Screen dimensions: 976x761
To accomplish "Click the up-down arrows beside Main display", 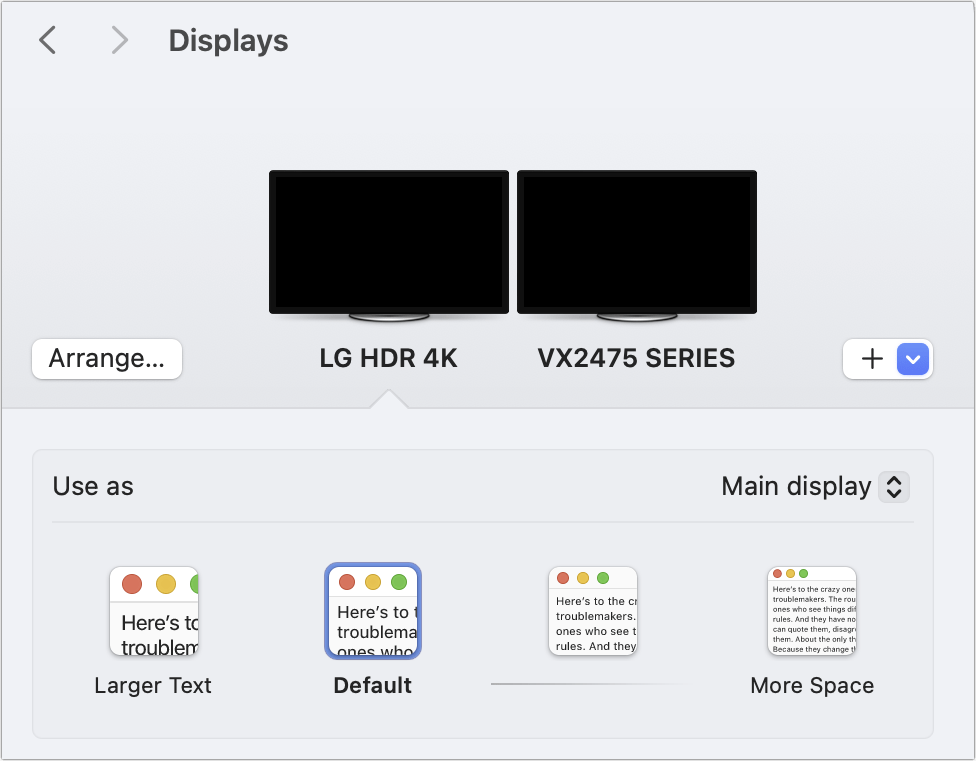I will pyautogui.click(x=894, y=487).
